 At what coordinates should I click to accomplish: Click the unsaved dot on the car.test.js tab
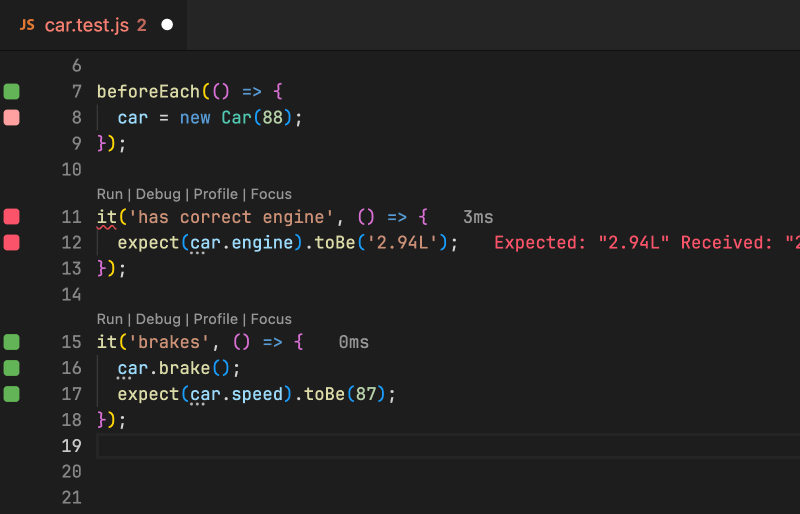(x=167, y=25)
